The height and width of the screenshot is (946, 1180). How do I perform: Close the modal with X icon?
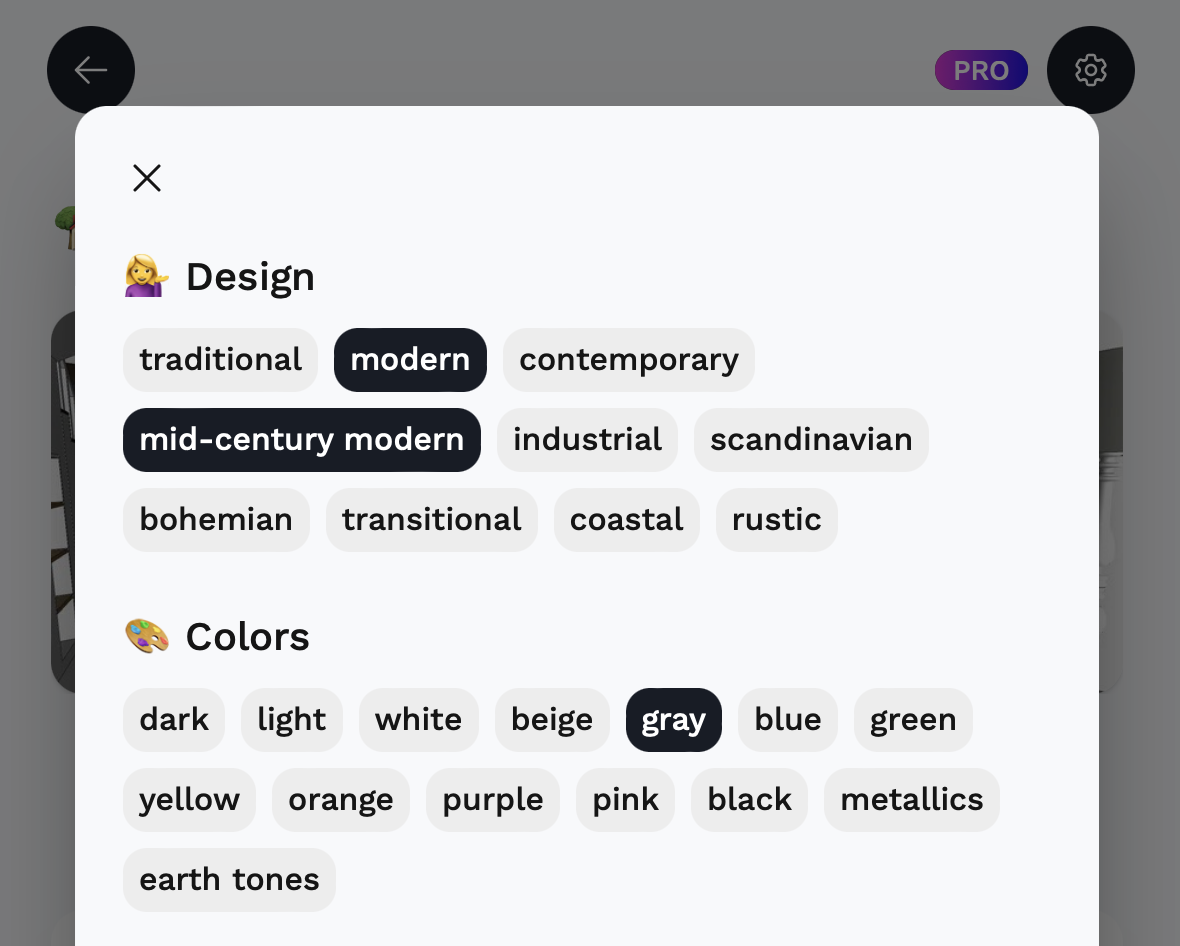point(147,178)
